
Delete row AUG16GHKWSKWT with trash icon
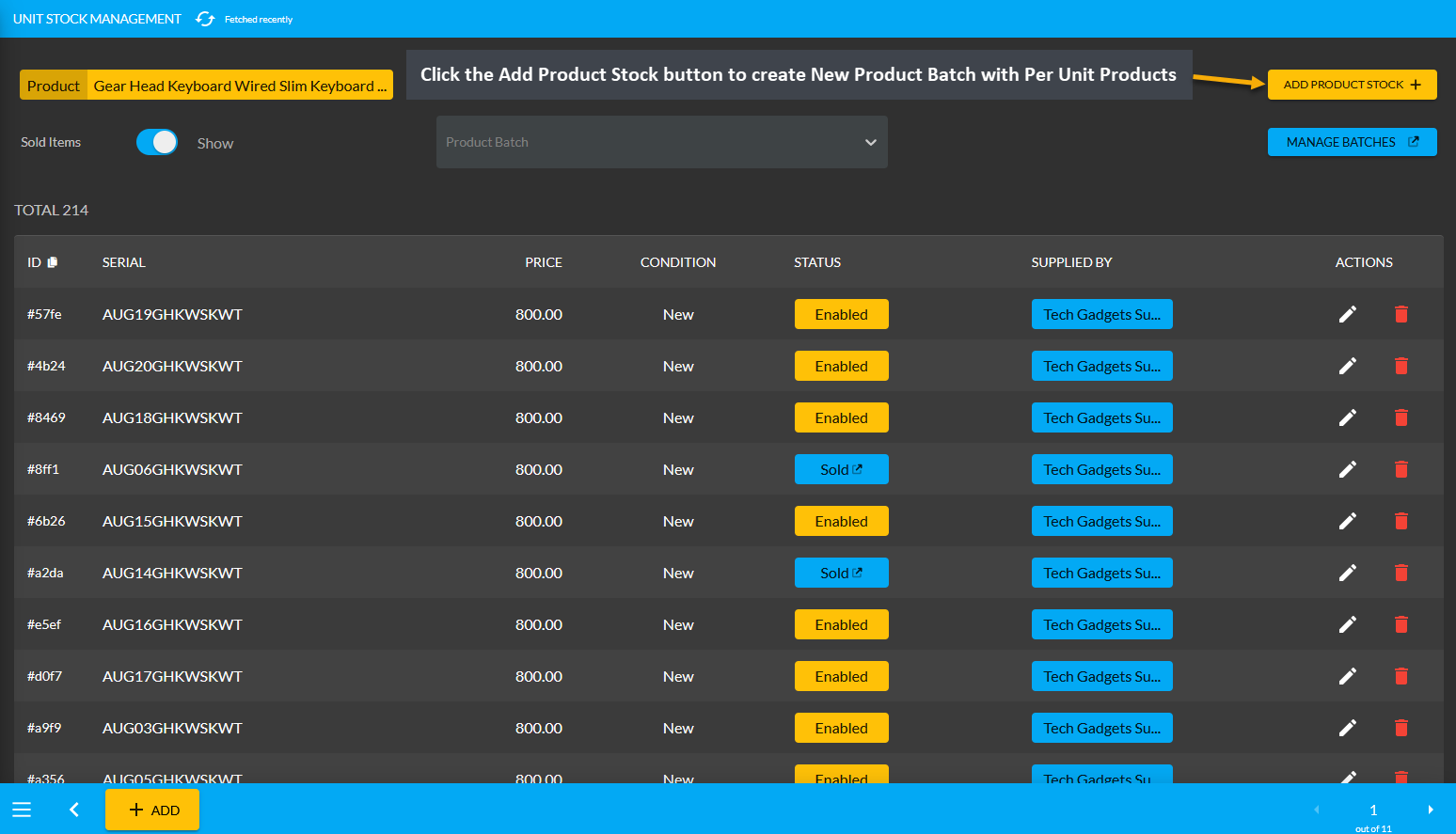[1401, 624]
